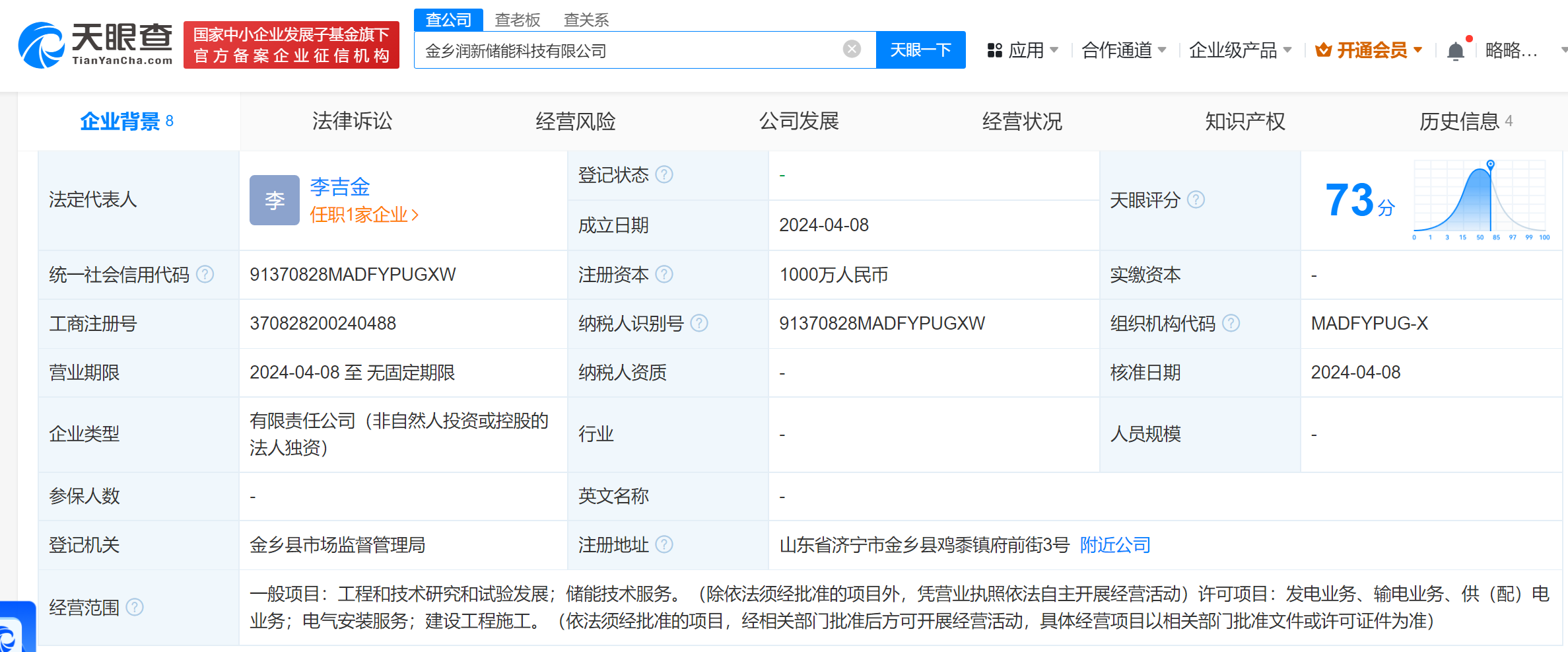Clear the search box text
The height and width of the screenshot is (652, 1568).
[x=852, y=49]
